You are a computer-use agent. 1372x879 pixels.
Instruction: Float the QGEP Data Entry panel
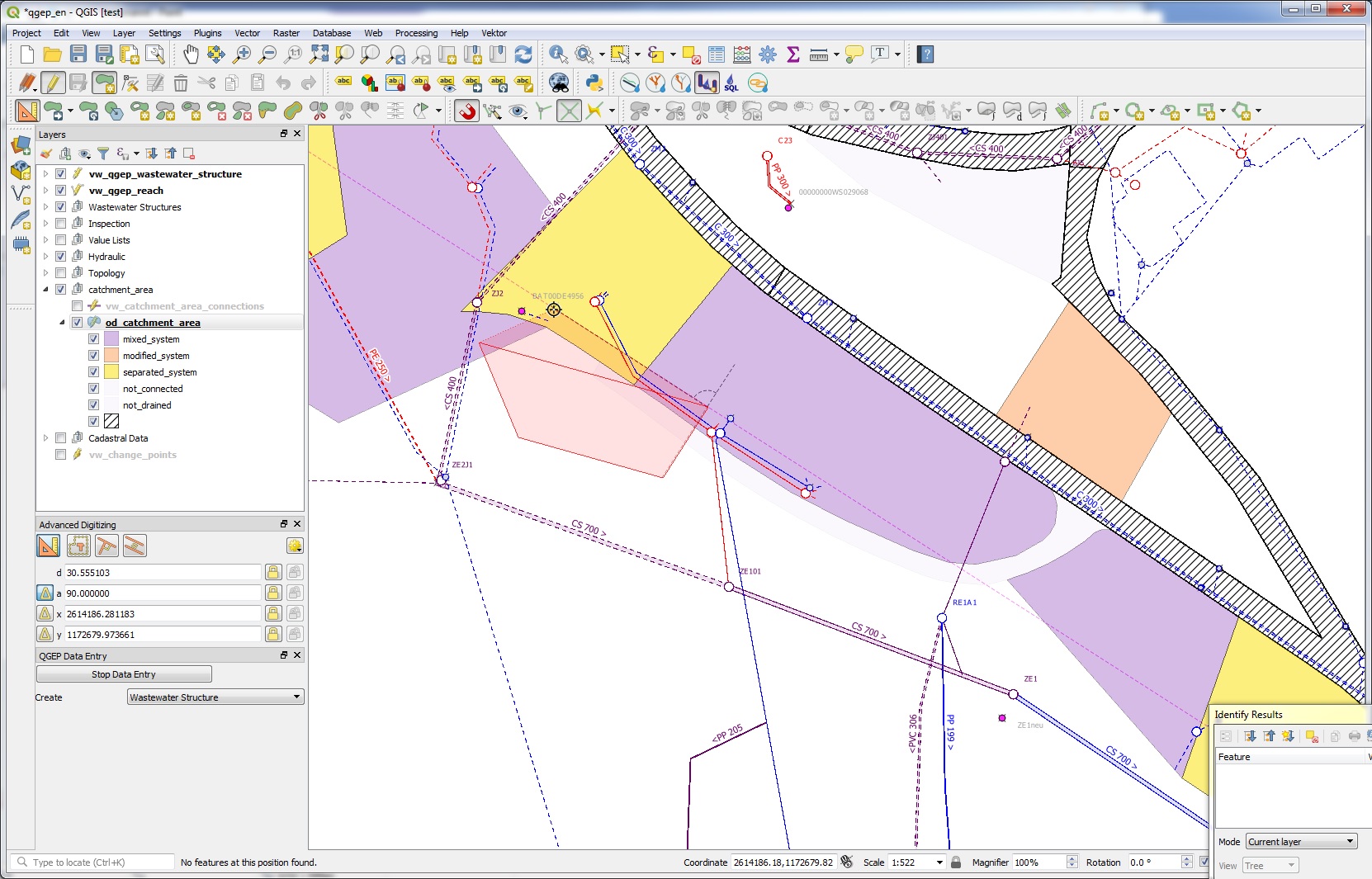[284, 655]
